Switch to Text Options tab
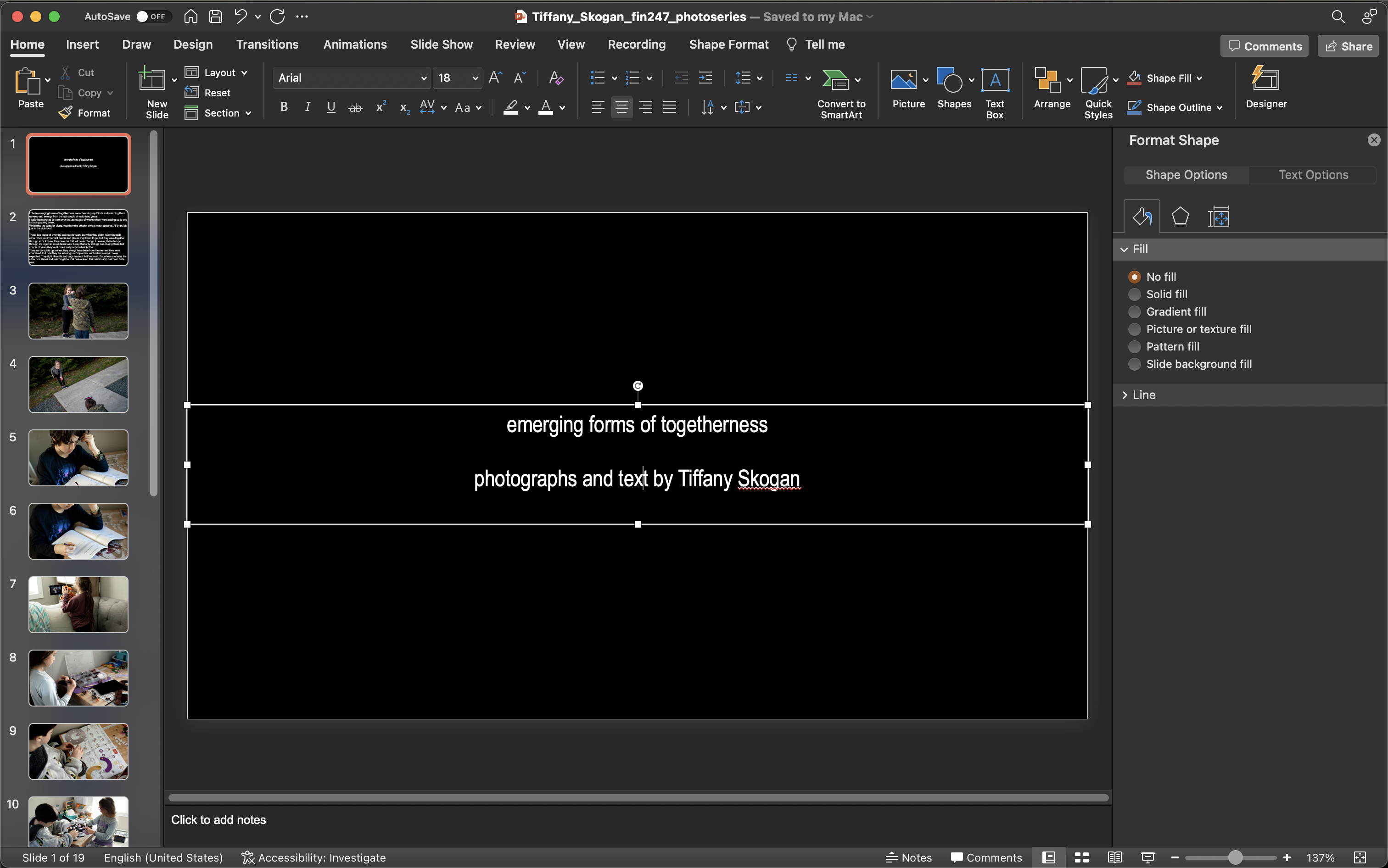 pos(1313,174)
